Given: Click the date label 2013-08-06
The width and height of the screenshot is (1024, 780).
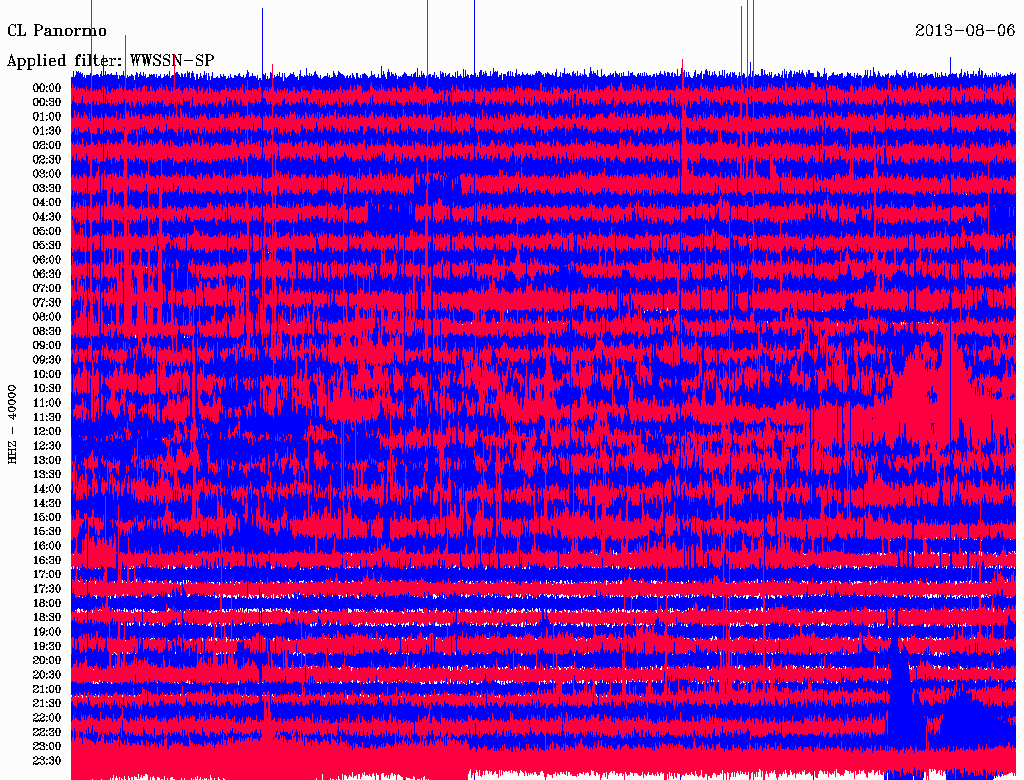Looking at the screenshot, I should (965, 31).
